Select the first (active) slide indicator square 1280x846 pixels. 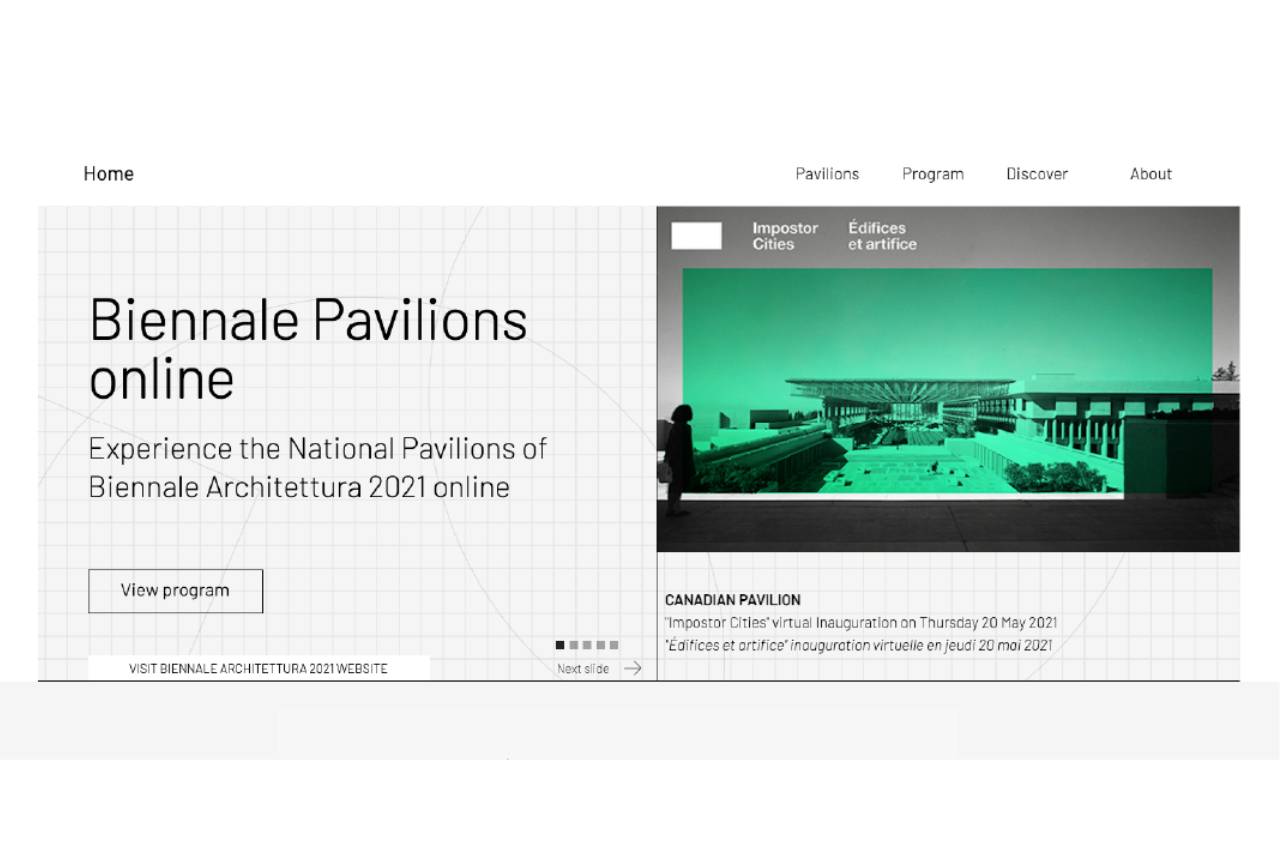point(560,645)
